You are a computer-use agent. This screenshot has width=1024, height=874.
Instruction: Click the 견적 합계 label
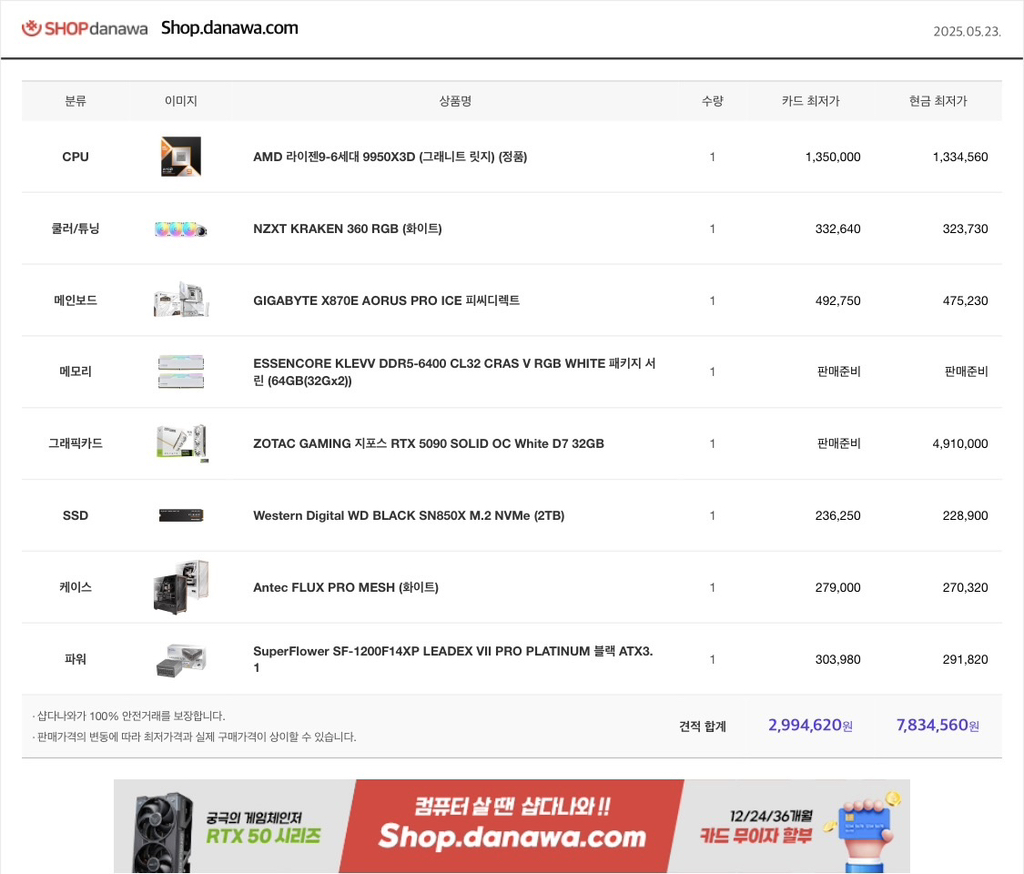[703, 726]
